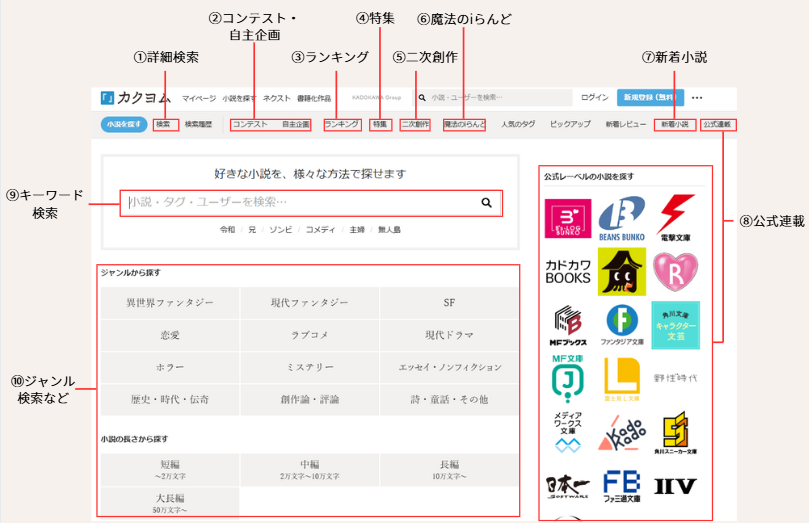This screenshot has height=523, width=809.
Task: Click the ログイン link
Action: click(594, 98)
